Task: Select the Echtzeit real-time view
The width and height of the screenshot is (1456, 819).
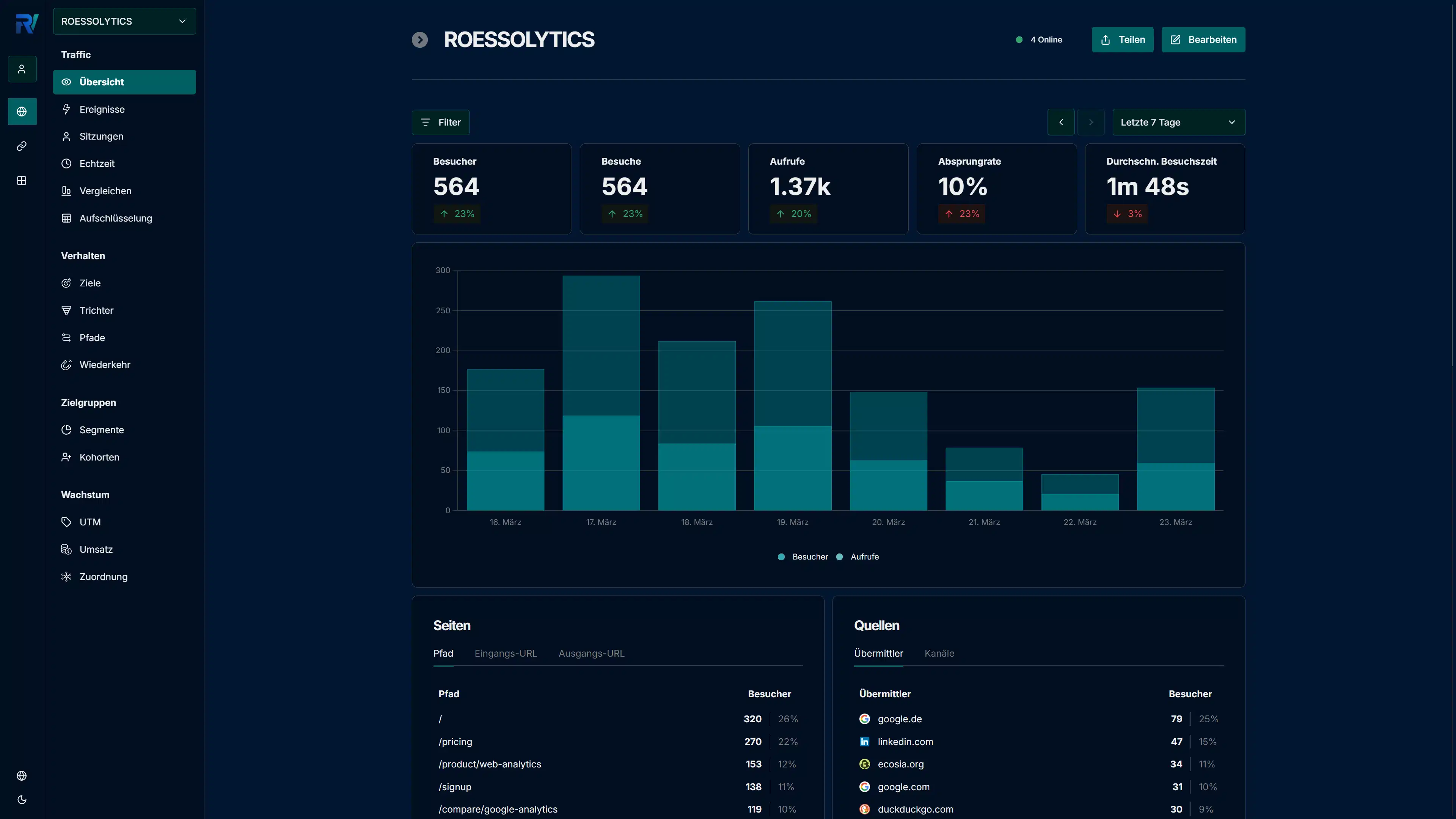Action: click(x=97, y=163)
